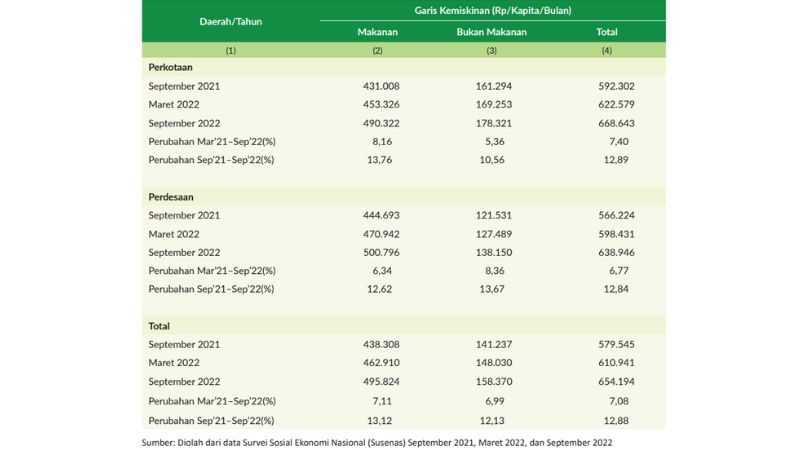Click the value 470.942
Image resolution: width=800 pixels, height=450 pixels.
(381, 234)
